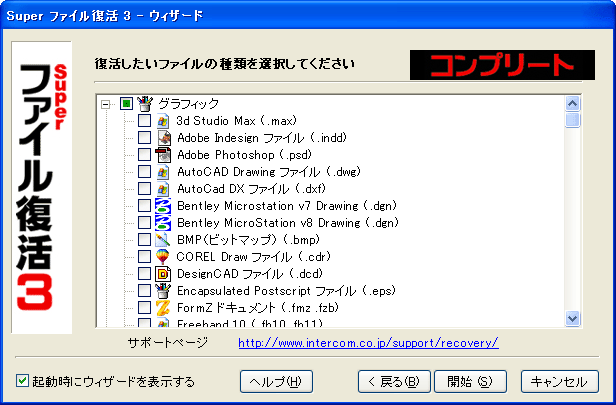Check the Encapsulated Postscript (.eps) box
Viewport: 616px width, 405px height.
coord(144,290)
